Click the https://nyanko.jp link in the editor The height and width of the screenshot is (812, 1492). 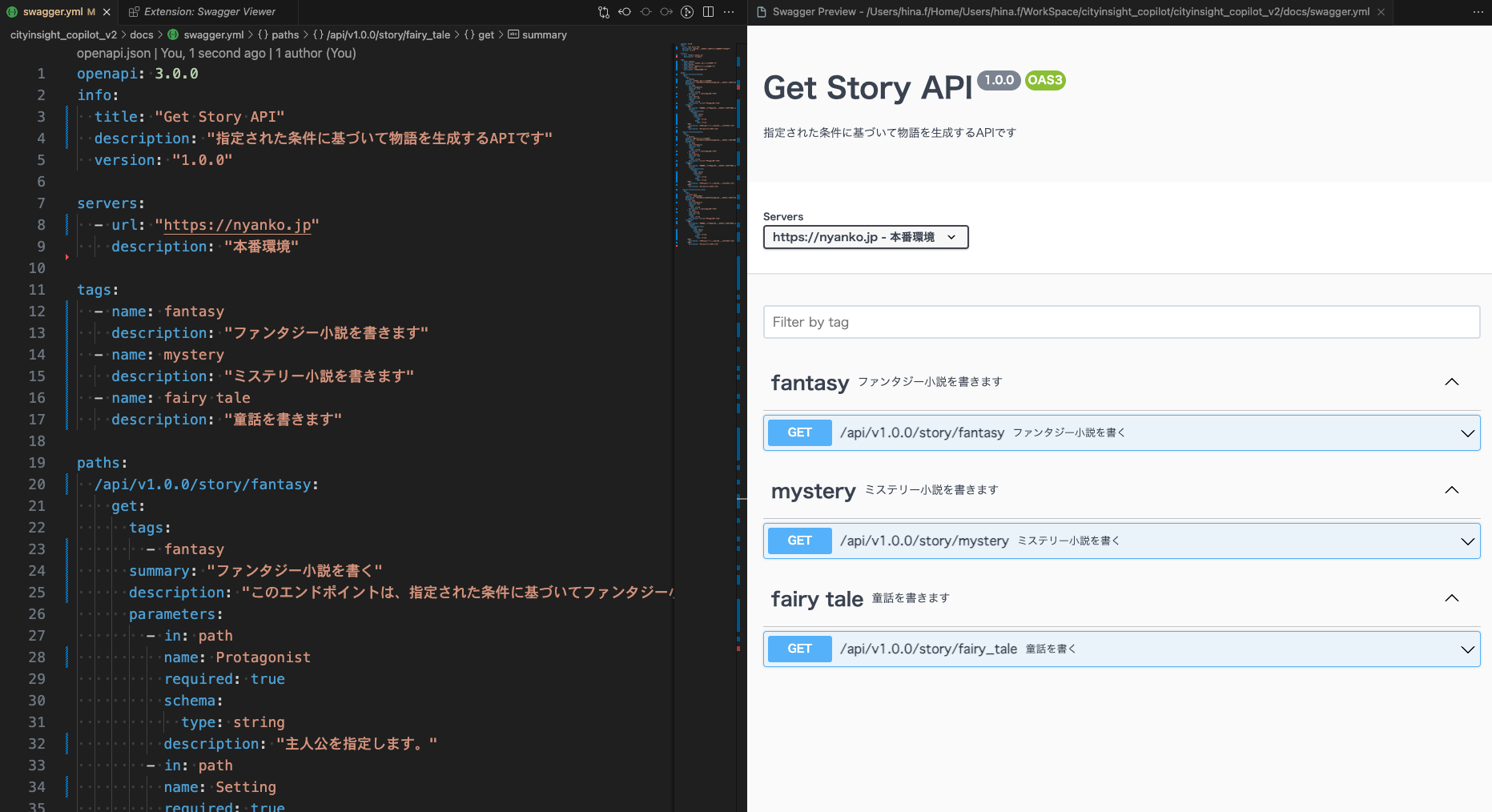(238, 225)
